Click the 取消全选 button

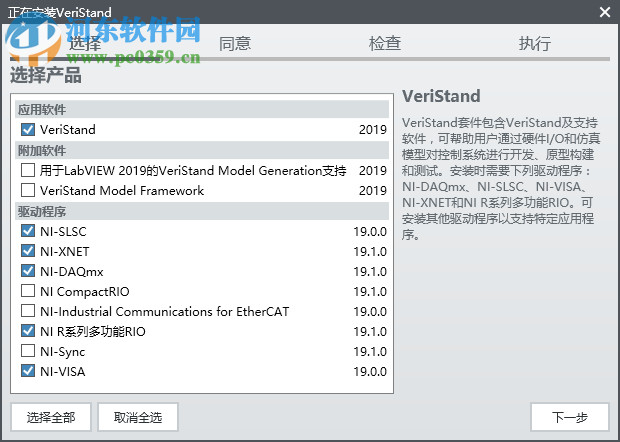click(x=138, y=417)
